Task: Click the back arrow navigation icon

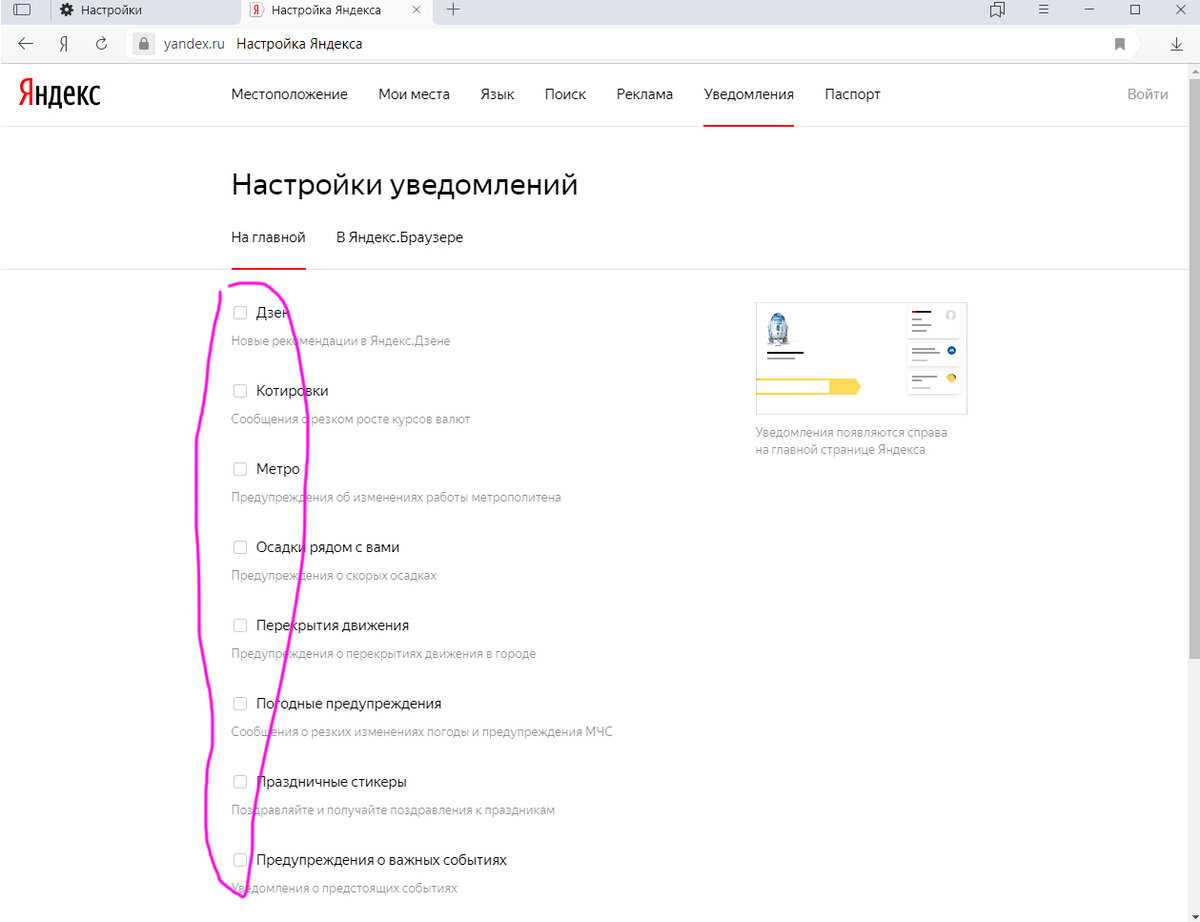Action: pyautogui.click(x=26, y=44)
